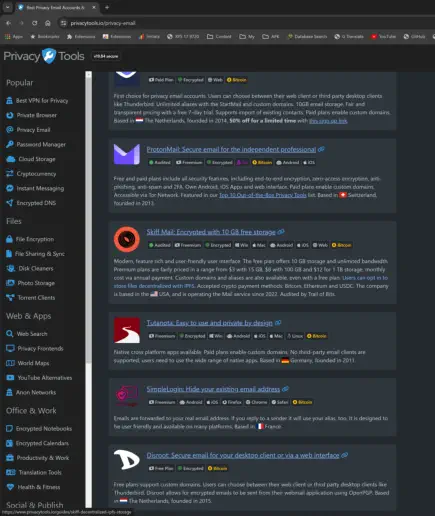Open the tab search dropdown arrow
Screen dimensions: 435x516
(7, 7)
